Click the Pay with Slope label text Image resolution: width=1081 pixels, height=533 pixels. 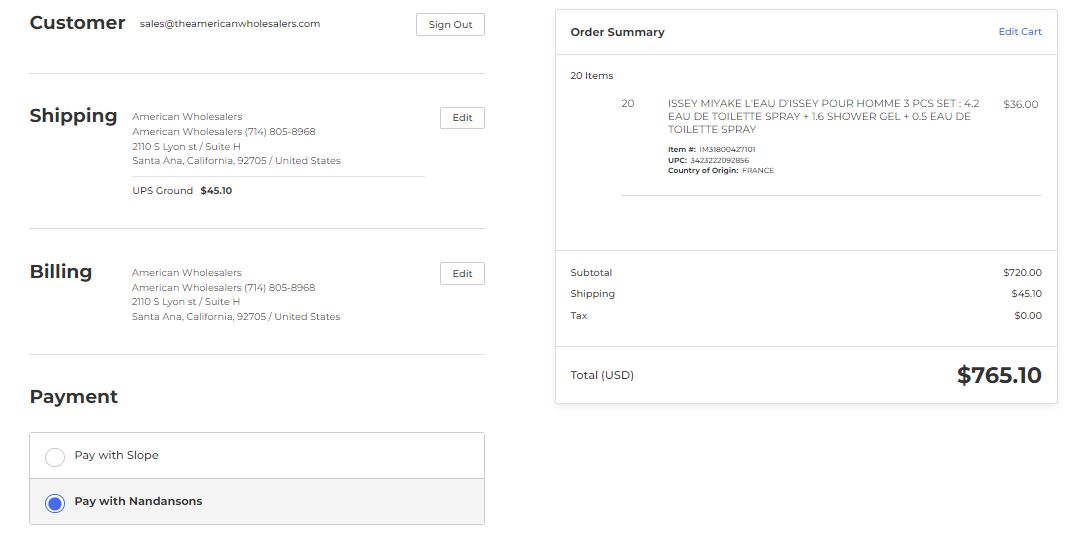[117, 455]
